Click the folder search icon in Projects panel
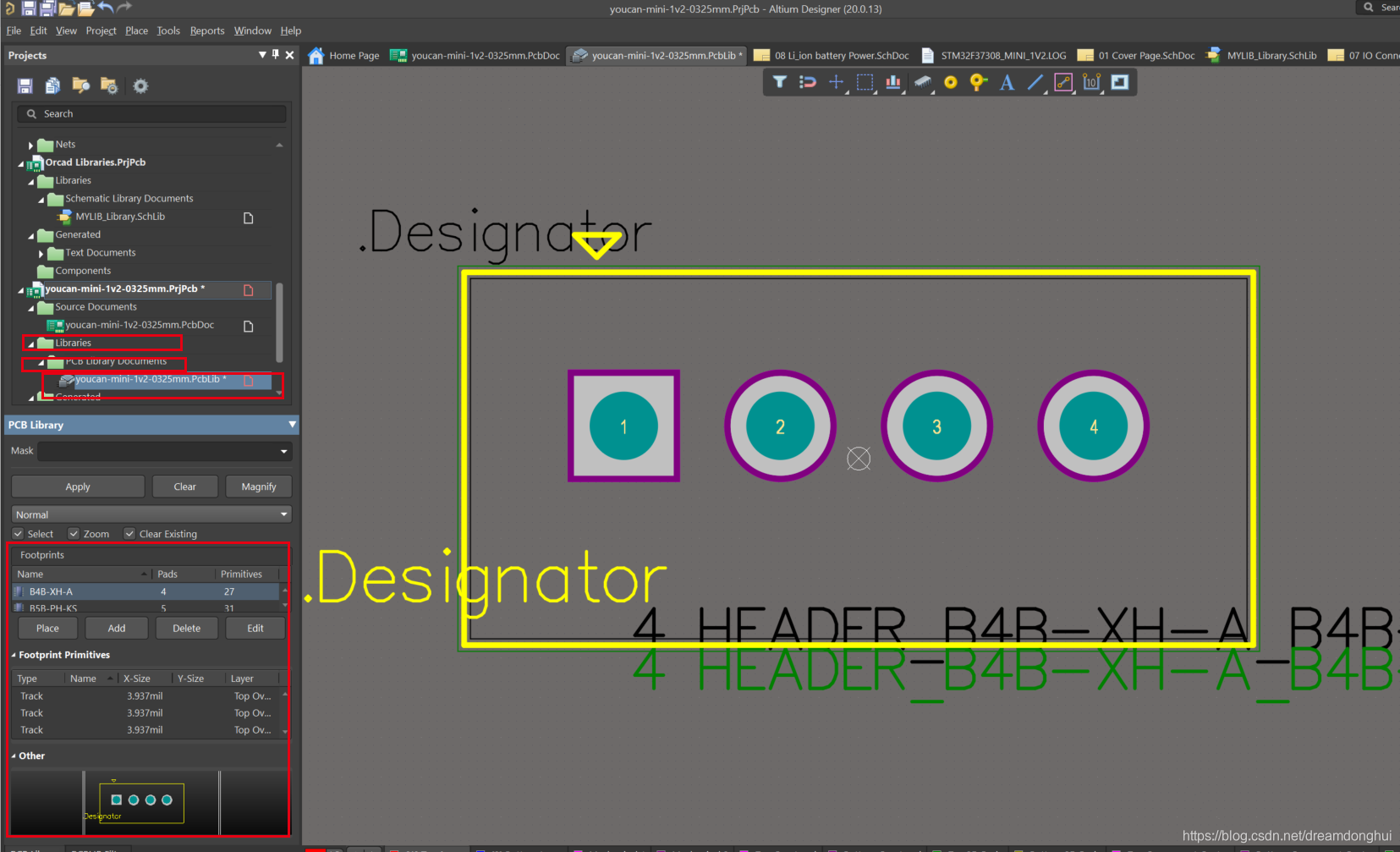This screenshot has height=852, width=1400. [81, 85]
